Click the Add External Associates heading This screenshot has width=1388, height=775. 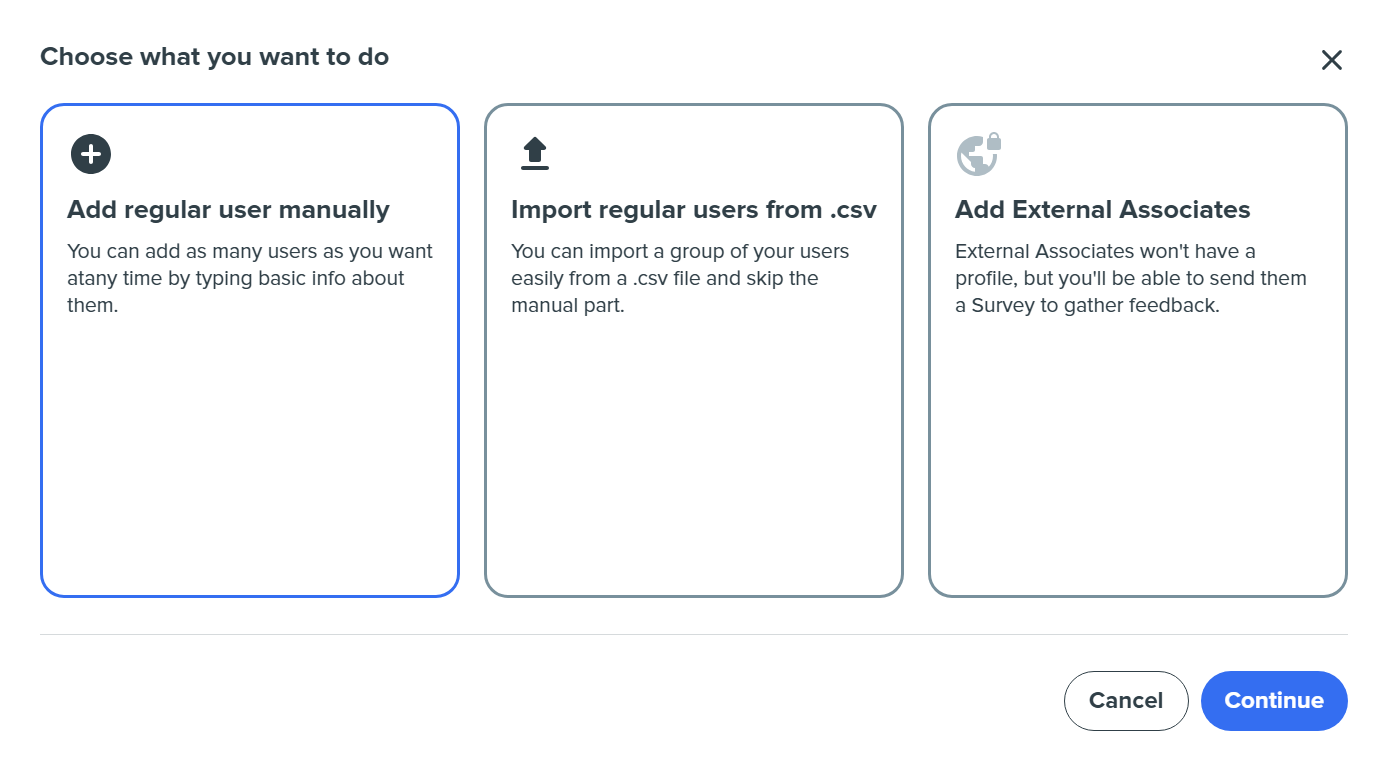click(x=1102, y=210)
